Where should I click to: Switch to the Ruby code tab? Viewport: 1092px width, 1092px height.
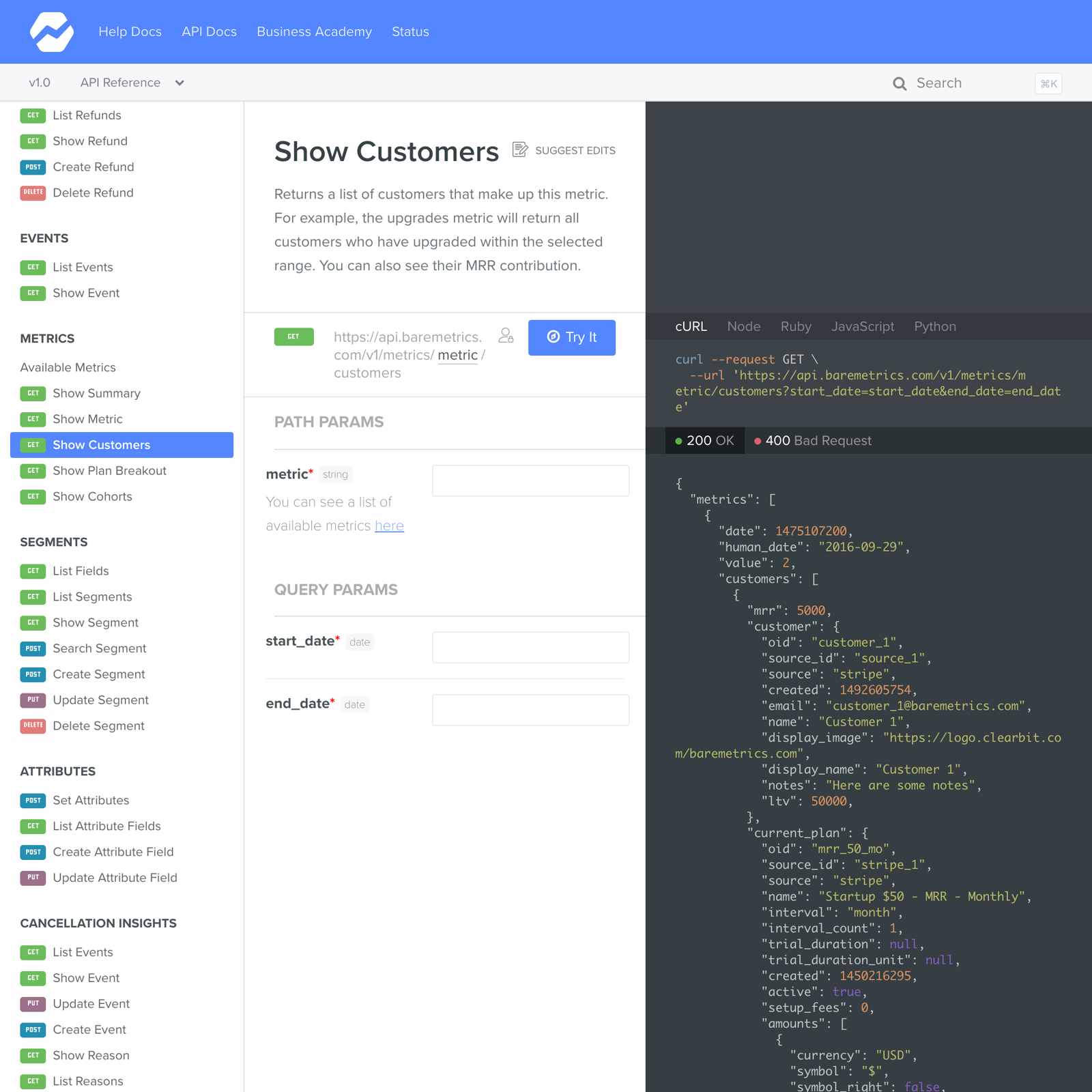click(796, 326)
